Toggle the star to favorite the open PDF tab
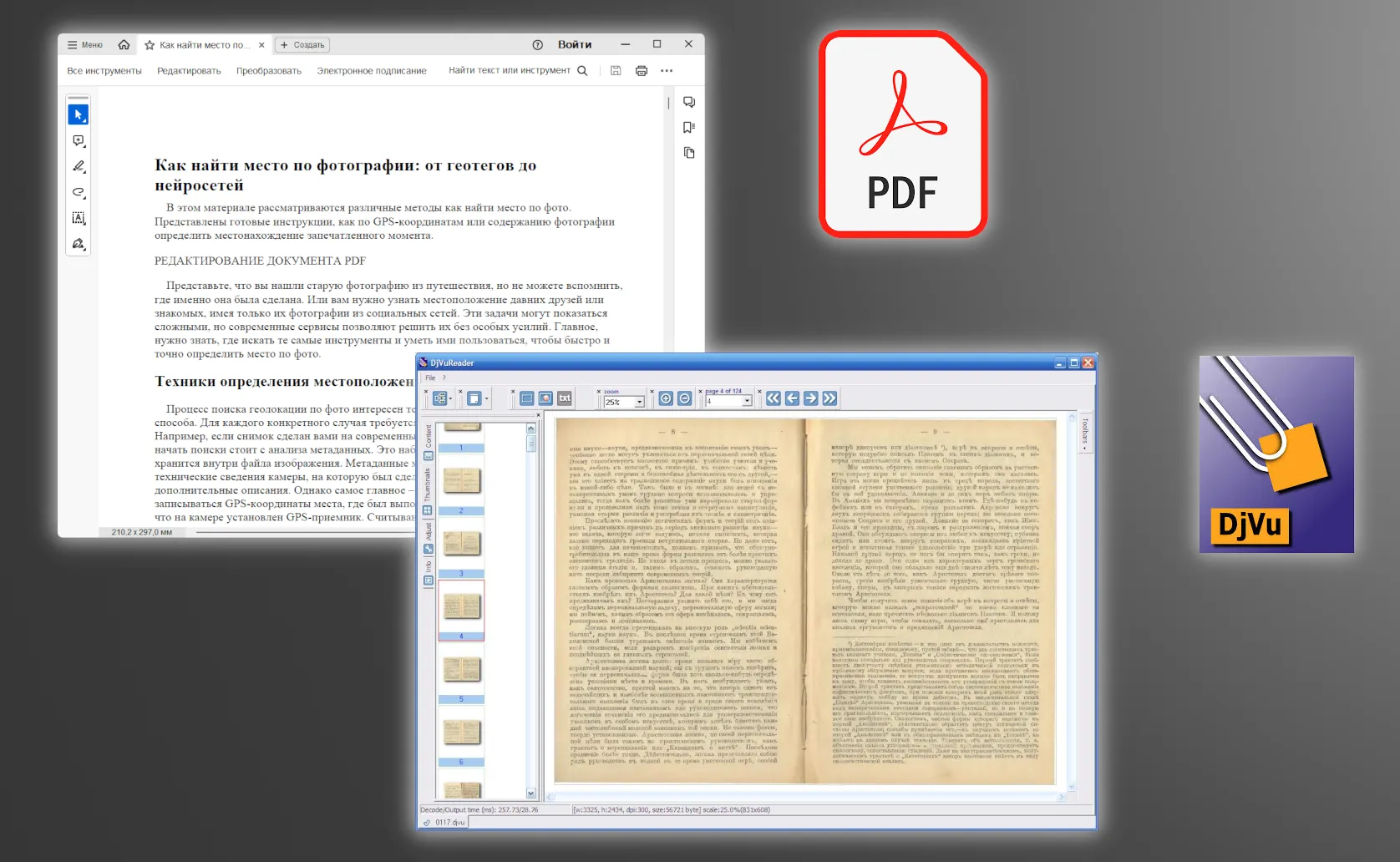 click(x=150, y=45)
